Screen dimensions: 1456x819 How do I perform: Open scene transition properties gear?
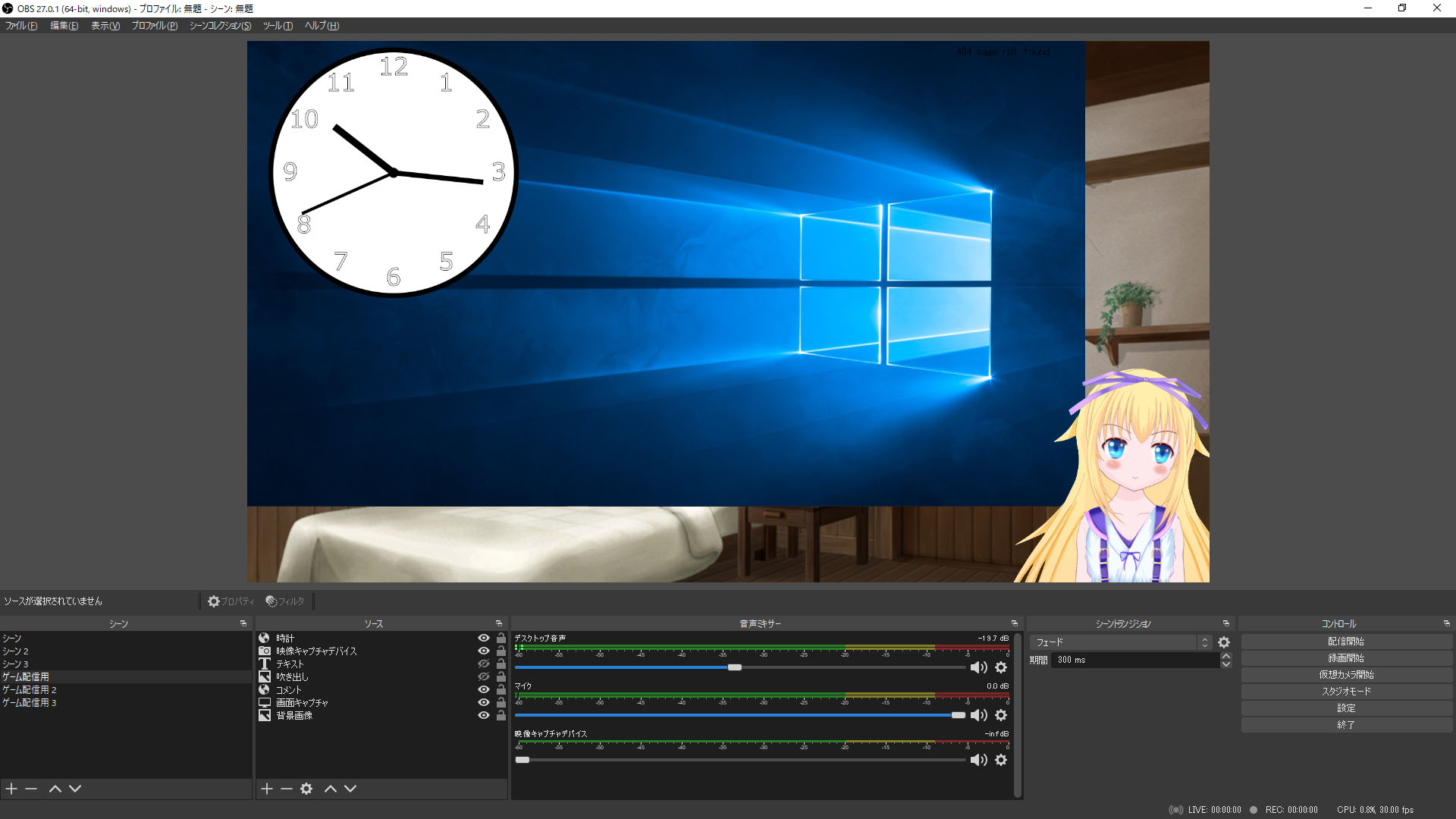1224,642
